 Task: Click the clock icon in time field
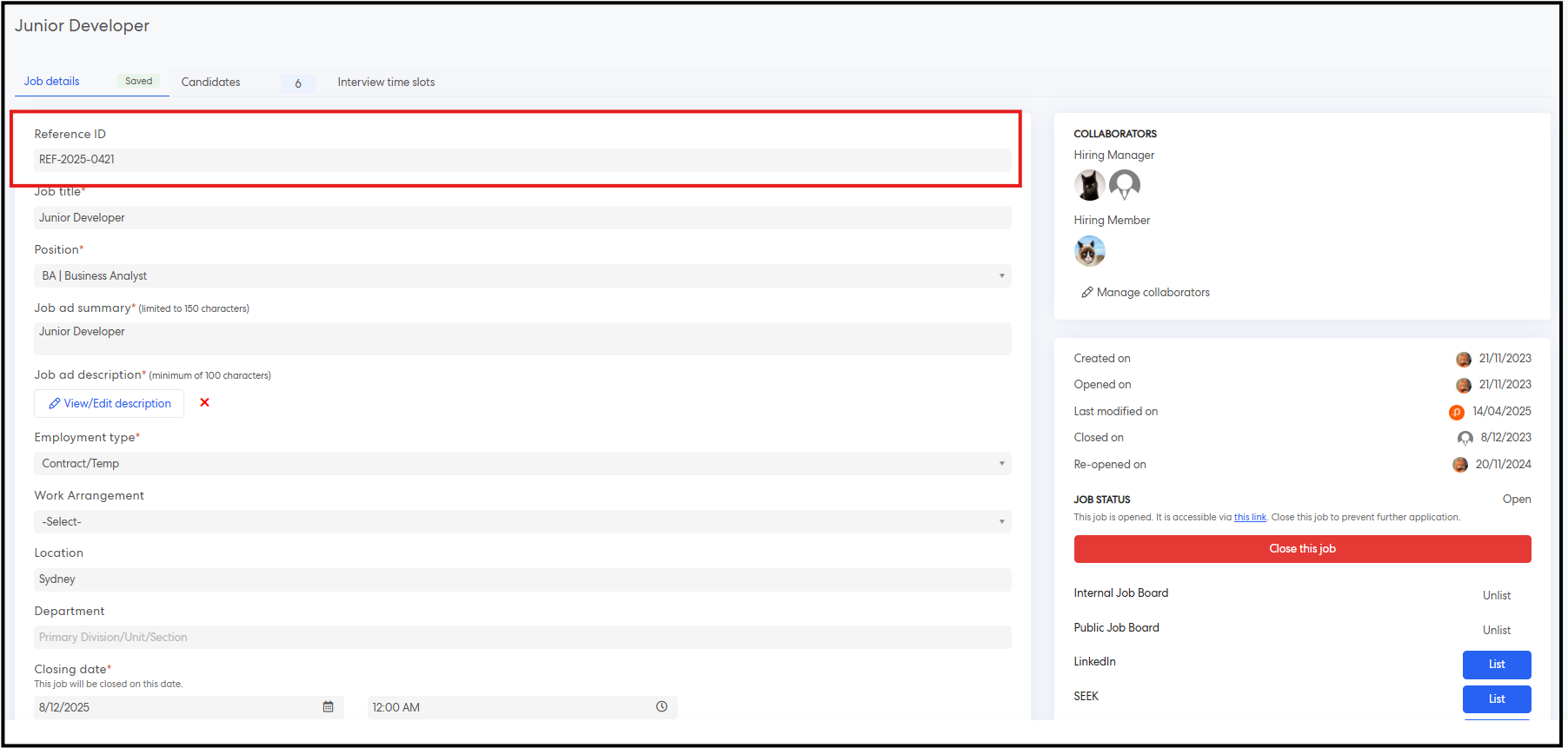tap(661, 707)
